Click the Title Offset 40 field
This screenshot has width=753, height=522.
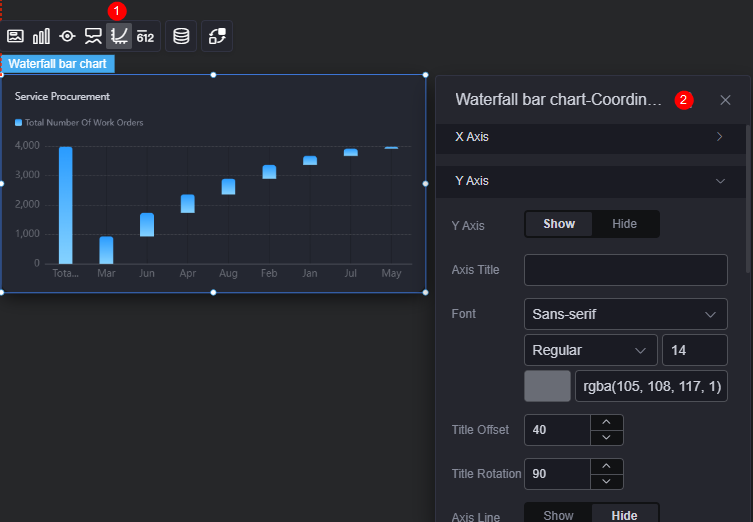click(558, 430)
